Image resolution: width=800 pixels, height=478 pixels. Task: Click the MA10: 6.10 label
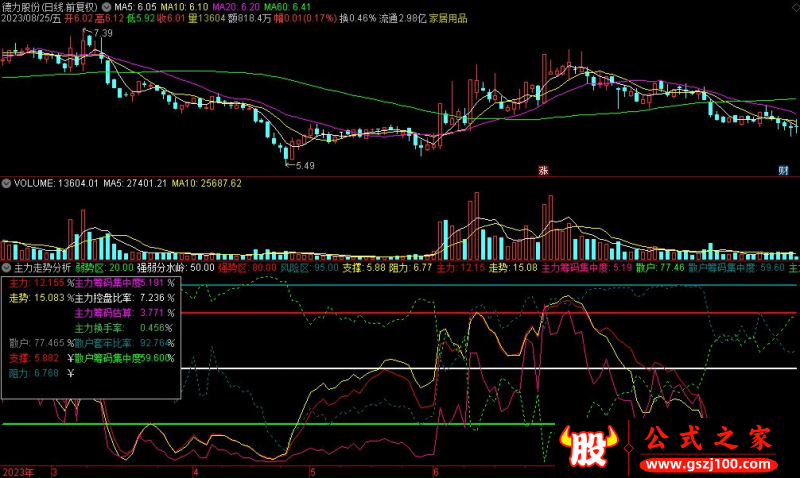(x=184, y=7)
